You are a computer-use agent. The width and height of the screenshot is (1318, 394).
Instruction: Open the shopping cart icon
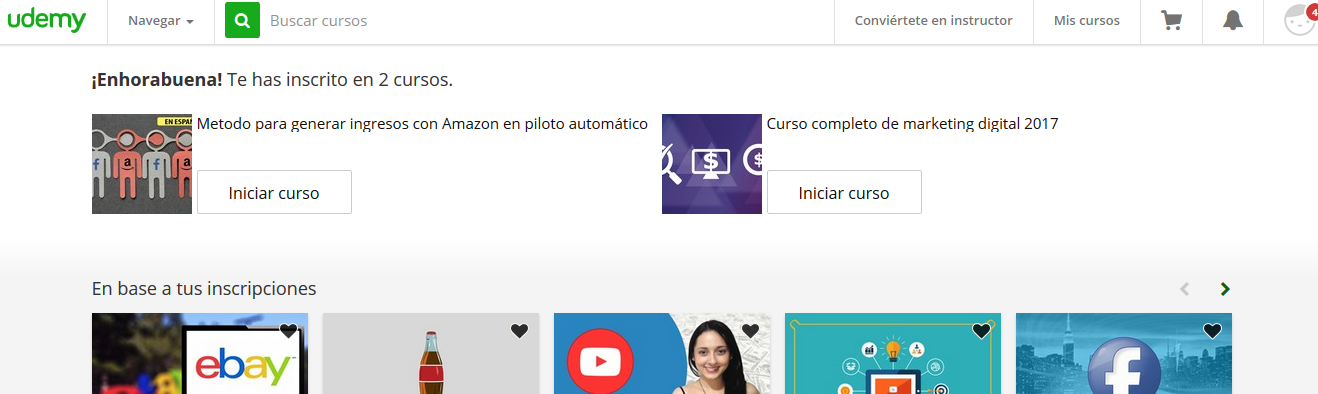coord(1171,20)
